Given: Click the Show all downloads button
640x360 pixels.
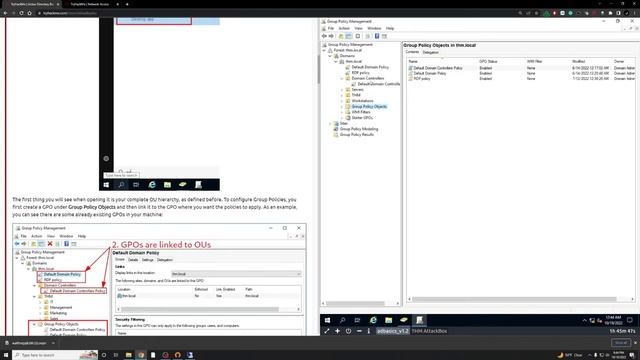Looking at the screenshot, I should 621,343.
